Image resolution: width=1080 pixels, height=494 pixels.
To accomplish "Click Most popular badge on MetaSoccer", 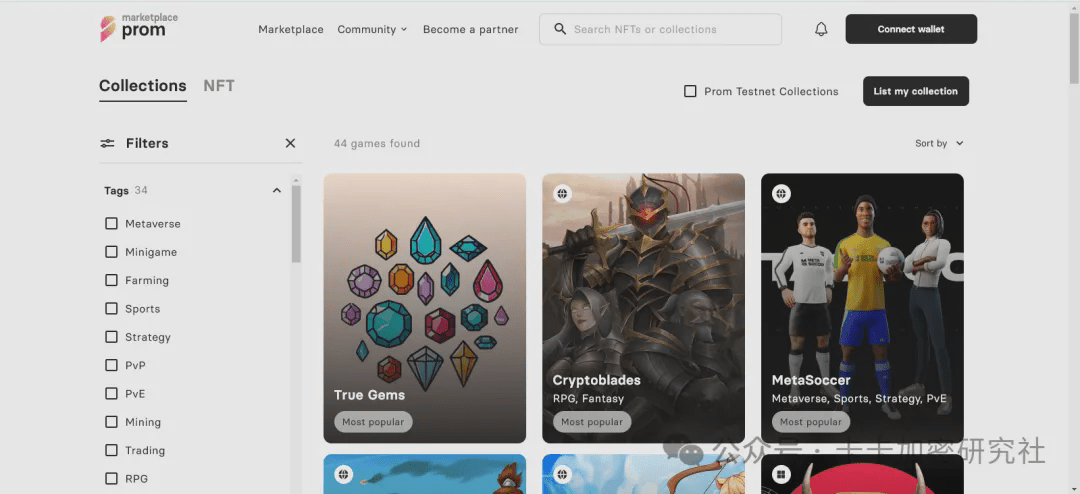I will click(x=811, y=422).
